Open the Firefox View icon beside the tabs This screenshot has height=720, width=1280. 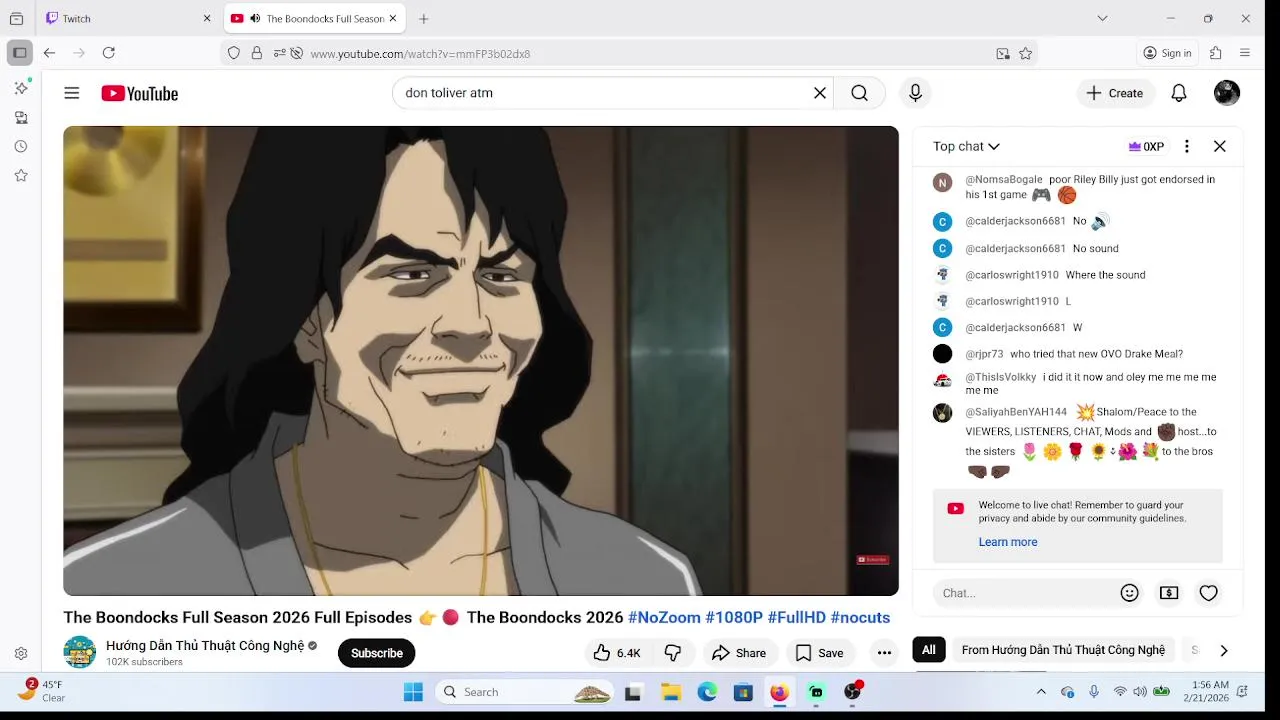tap(16, 19)
